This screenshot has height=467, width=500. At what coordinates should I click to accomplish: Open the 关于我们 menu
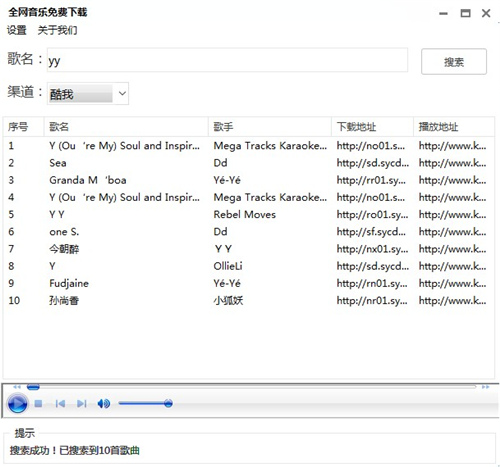(x=57, y=30)
